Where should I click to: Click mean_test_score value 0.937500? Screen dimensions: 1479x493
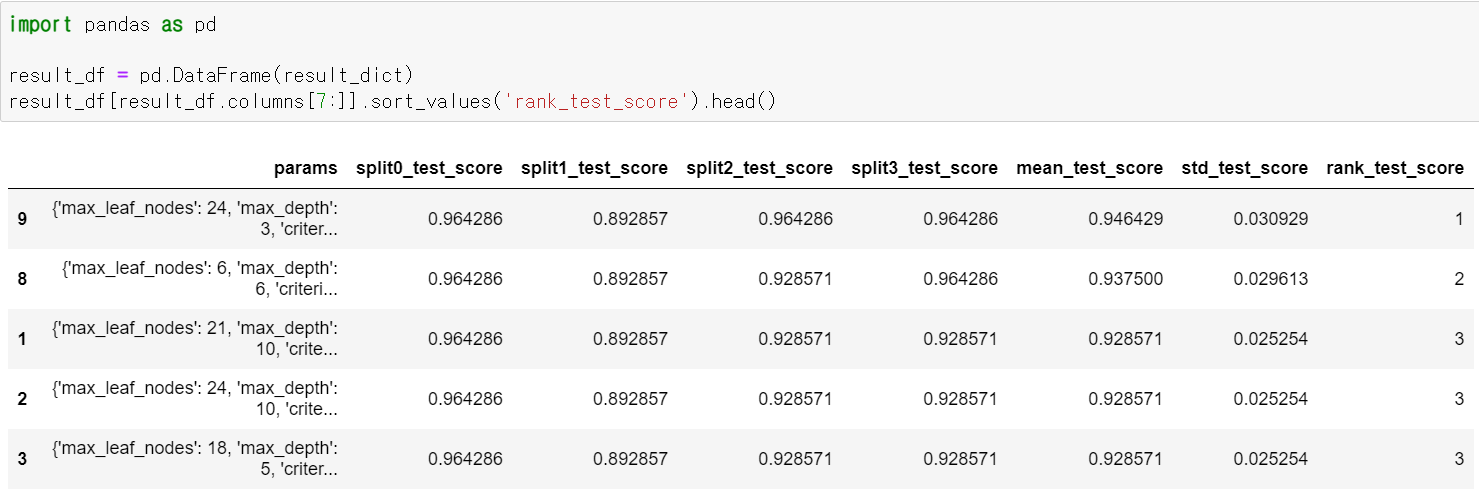[1125, 278]
